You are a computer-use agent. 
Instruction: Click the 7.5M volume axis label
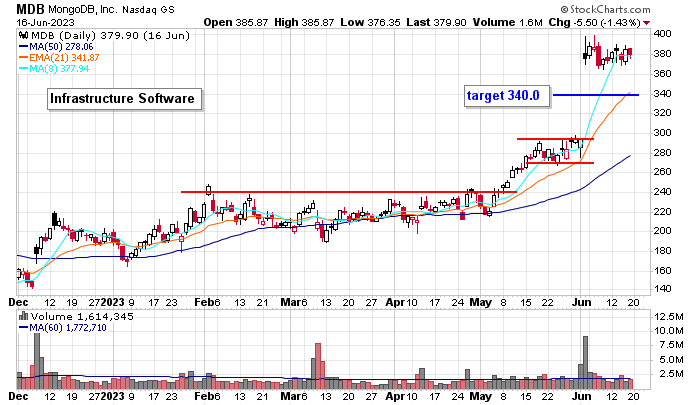coord(669,345)
